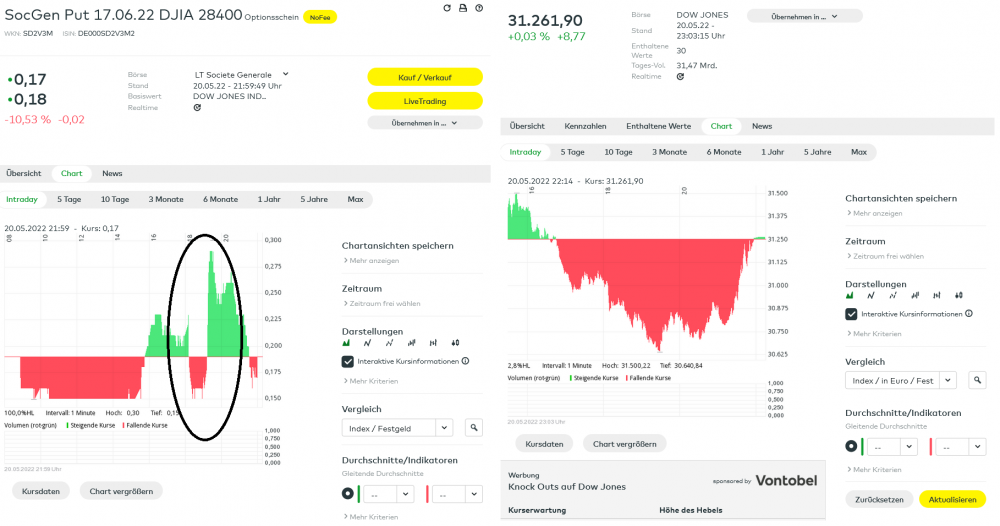Select 3 Monate range in Dow Jones chart
Viewport: 1000px width, 526px height.
[x=670, y=152]
